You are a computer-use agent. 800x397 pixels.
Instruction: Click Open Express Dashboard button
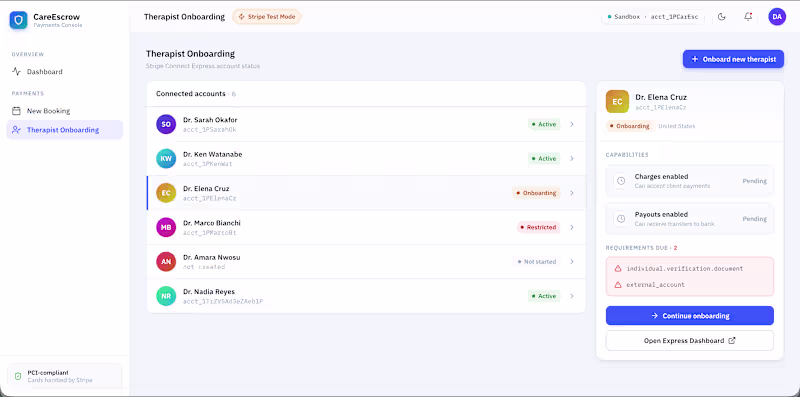click(690, 340)
